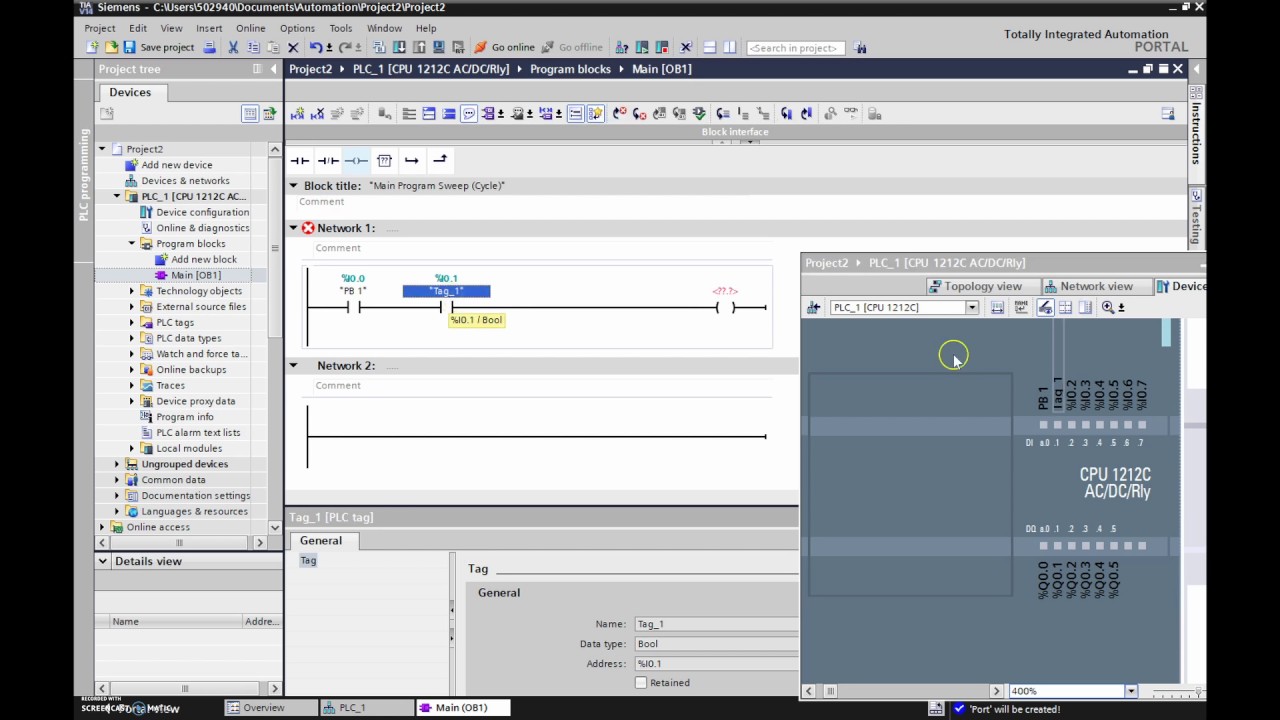Select Watch and force tables item
Screen dimensions: 1280x720
tap(200, 354)
